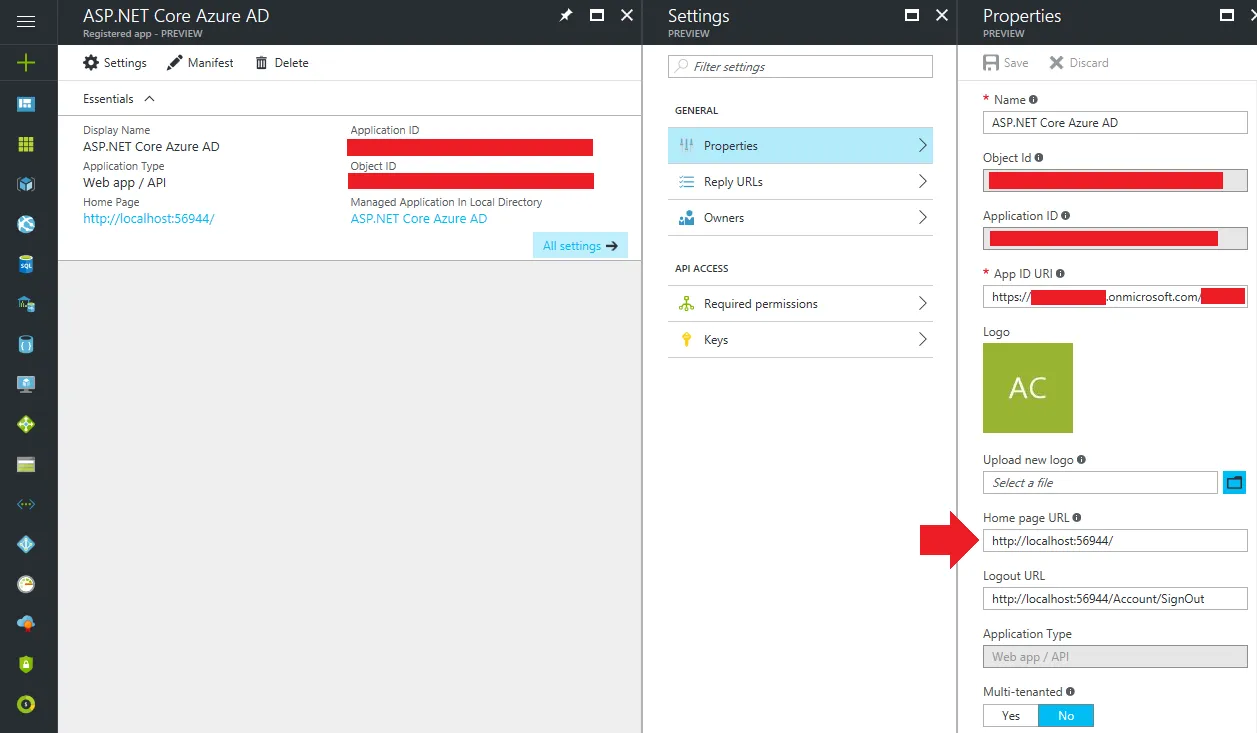Click the info icon next to Home page URL

[x=1076, y=518]
